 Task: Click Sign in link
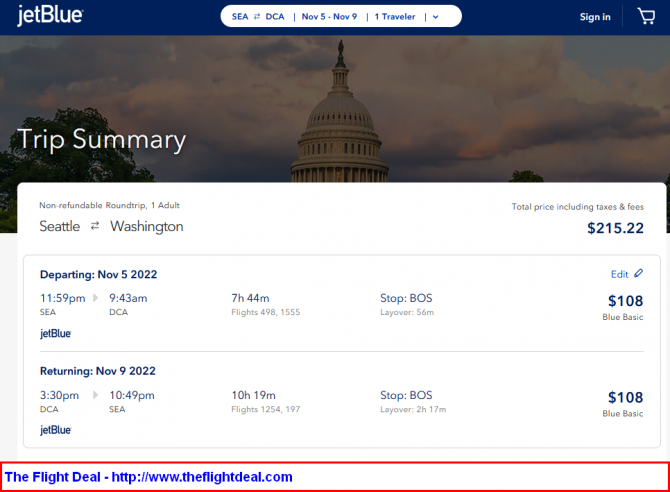pyautogui.click(x=595, y=17)
